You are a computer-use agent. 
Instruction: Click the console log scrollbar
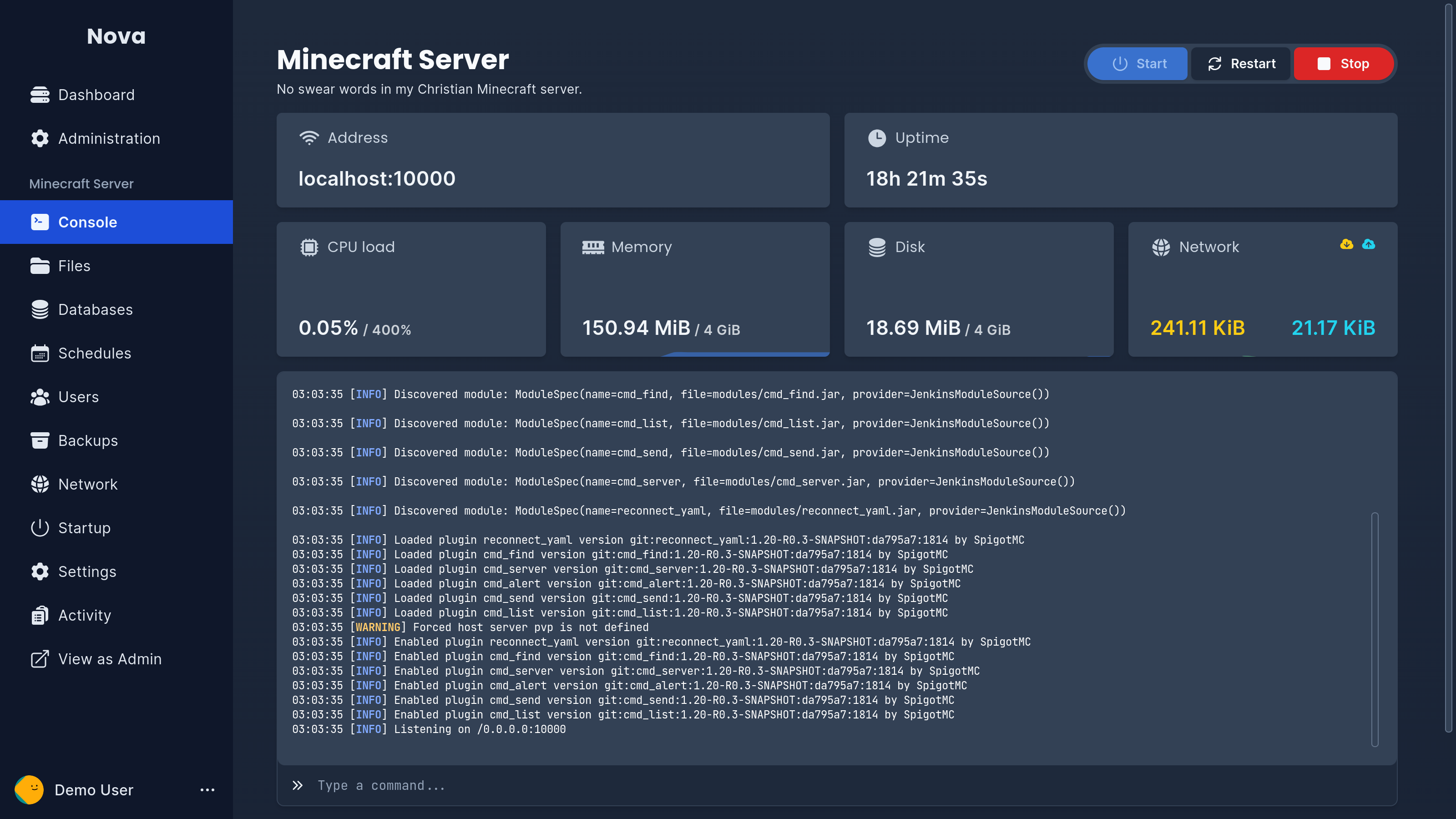pos(1375,629)
